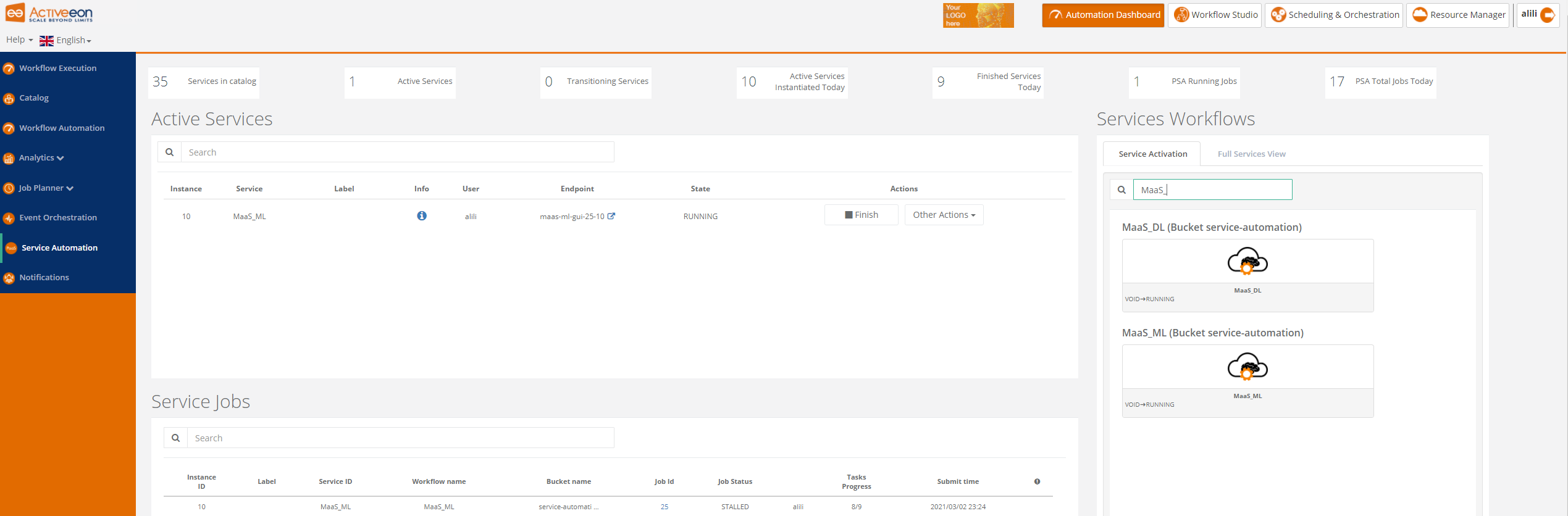Viewport: 1568px width, 516px height.
Task: Click the 'Submit time' column header
Action: [x=958, y=481]
